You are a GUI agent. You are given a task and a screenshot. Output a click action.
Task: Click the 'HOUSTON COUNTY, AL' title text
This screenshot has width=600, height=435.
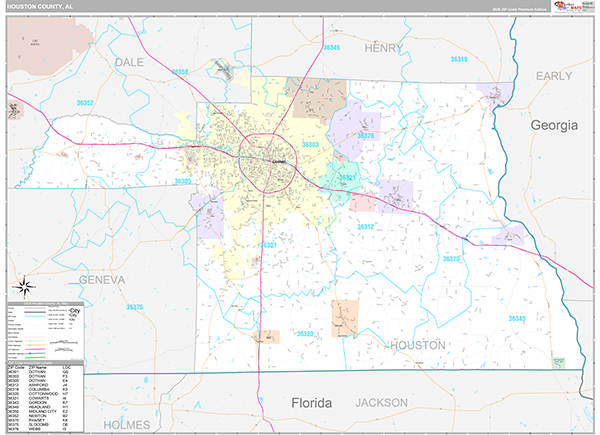point(40,7)
